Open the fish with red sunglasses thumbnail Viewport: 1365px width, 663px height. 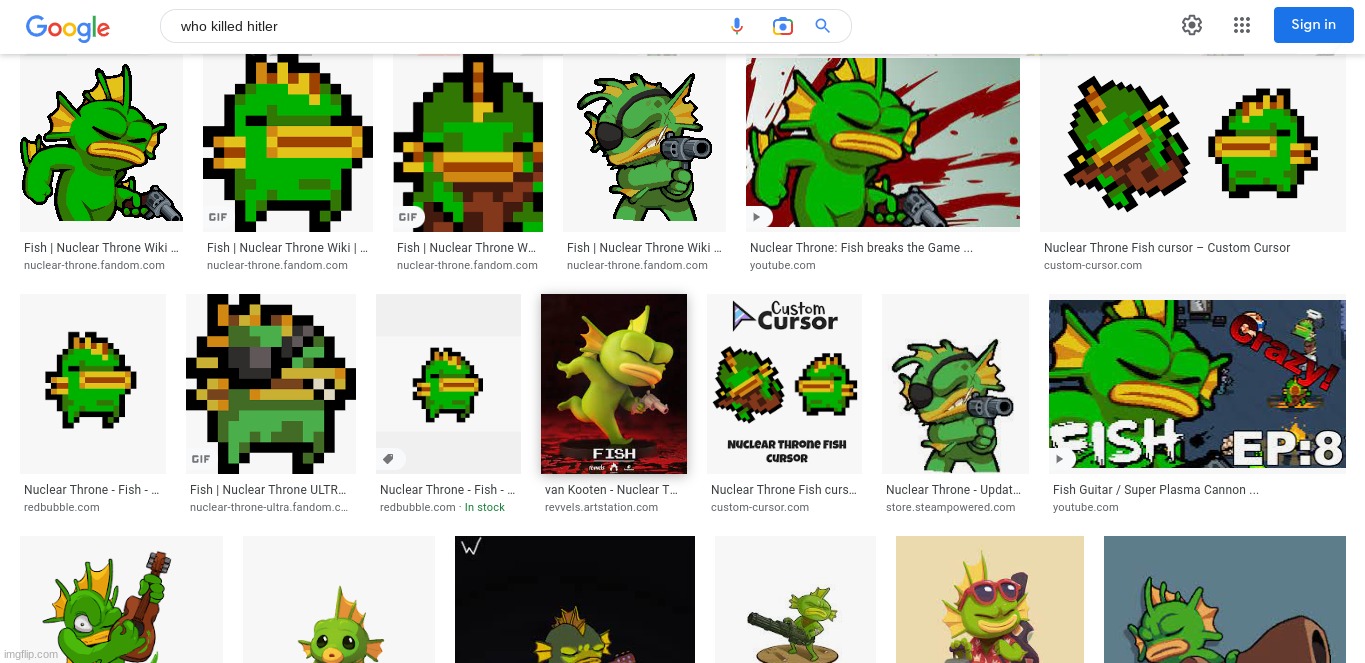click(989, 599)
